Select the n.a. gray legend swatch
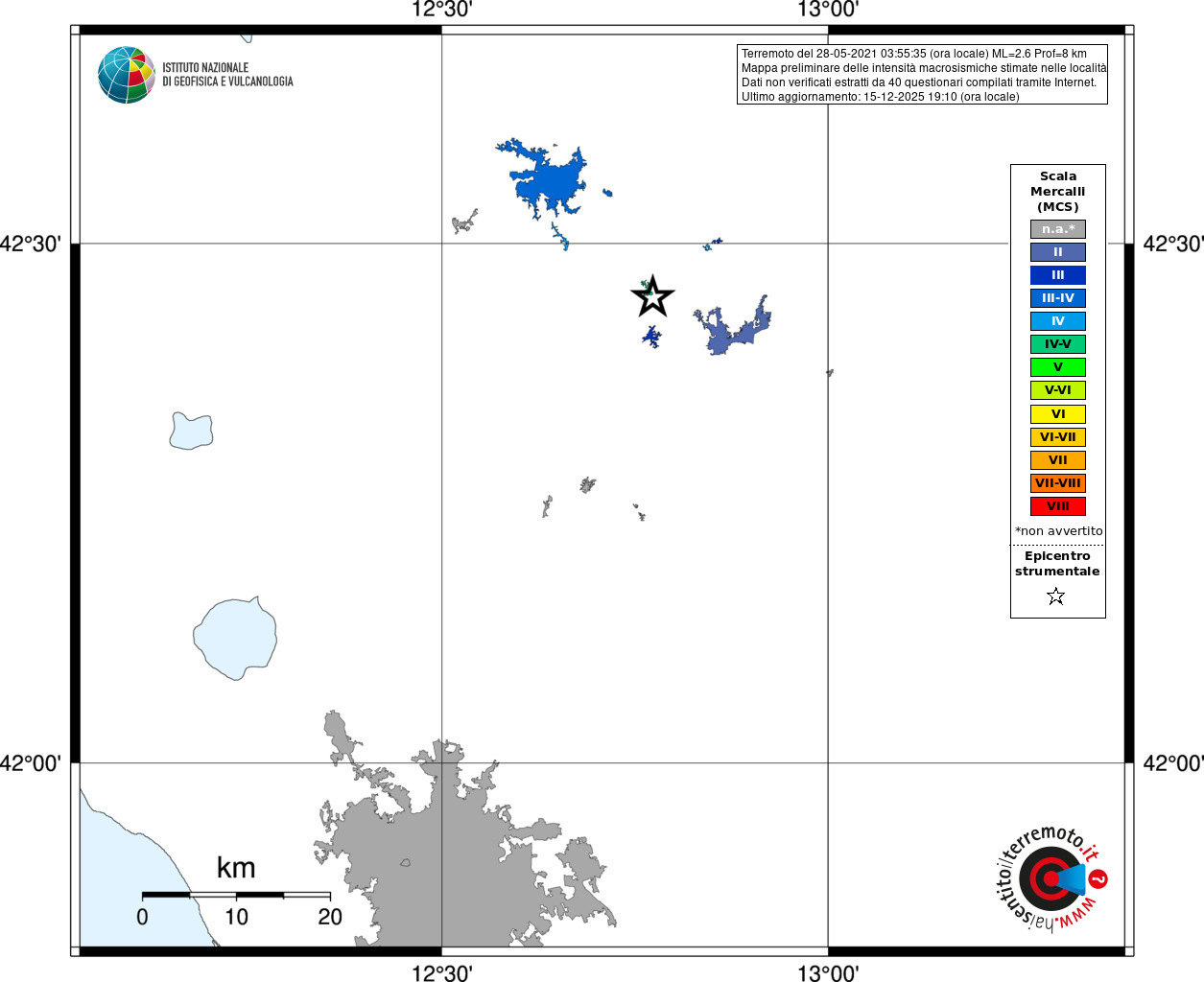Screen dimensions: 1204x982 [1058, 229]
